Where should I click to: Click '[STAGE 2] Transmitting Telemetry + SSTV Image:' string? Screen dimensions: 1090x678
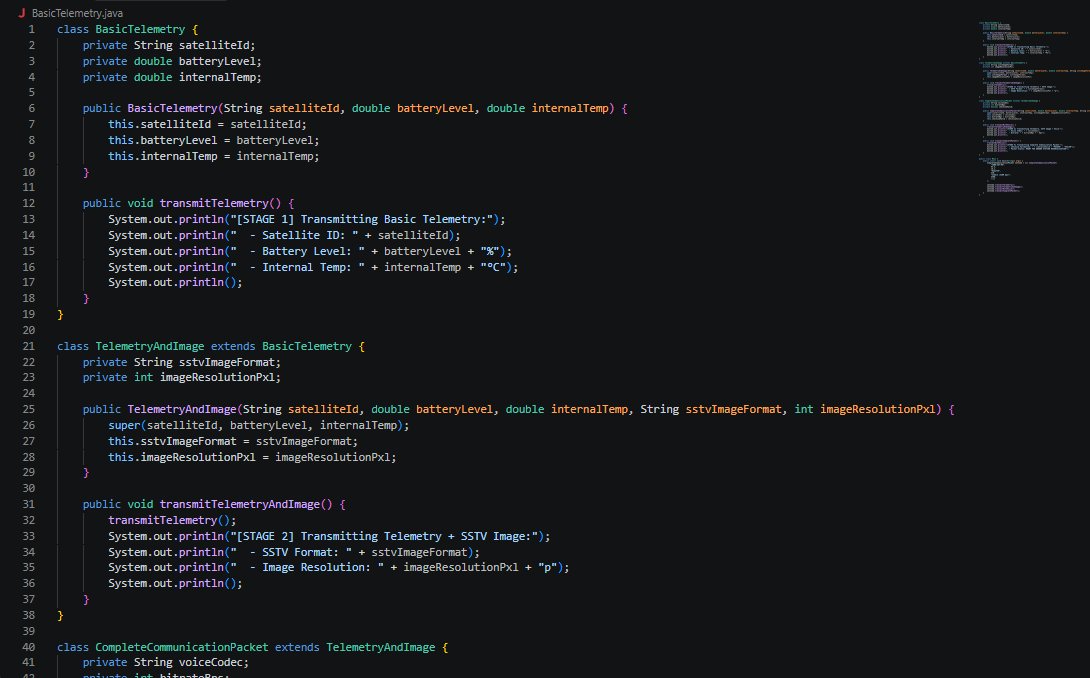tap(384, 536)
